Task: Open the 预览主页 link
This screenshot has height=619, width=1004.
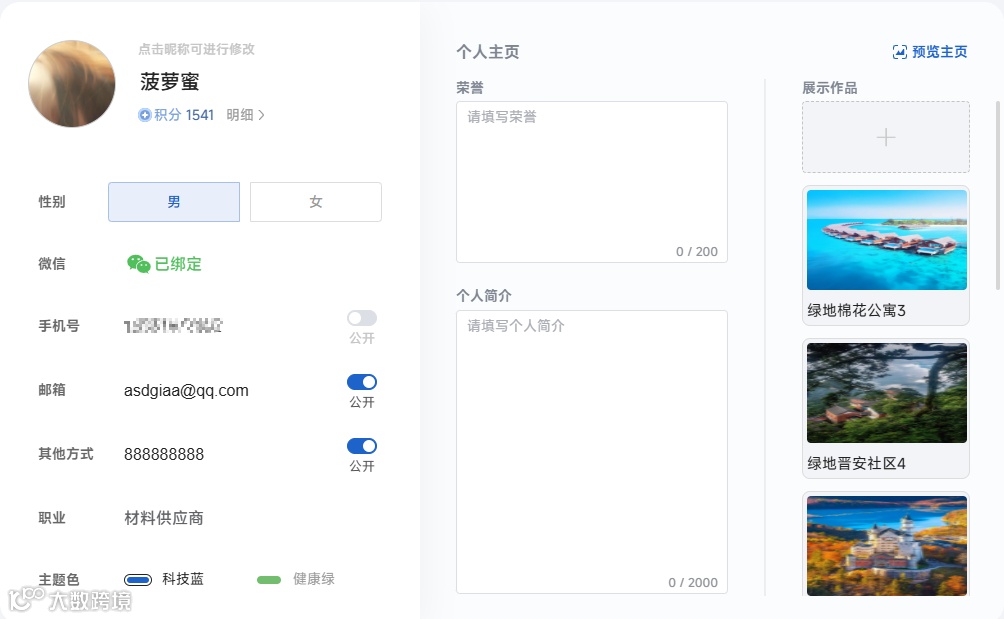Action: [x=936, y=51]
